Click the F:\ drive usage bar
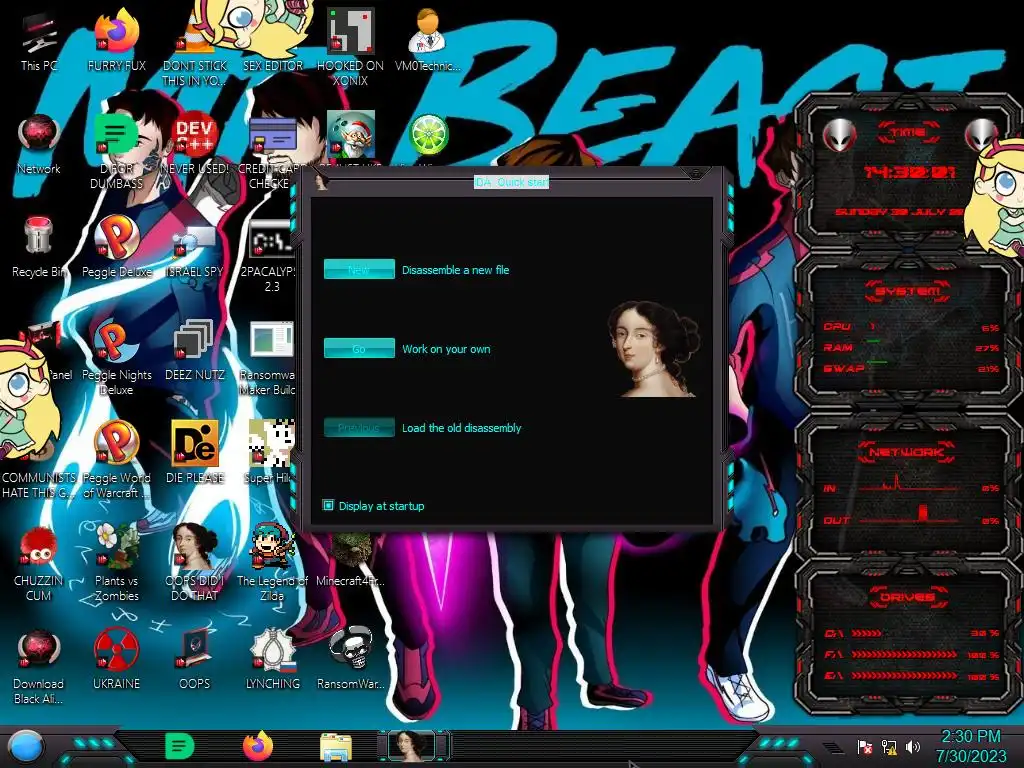 point(904,654)
